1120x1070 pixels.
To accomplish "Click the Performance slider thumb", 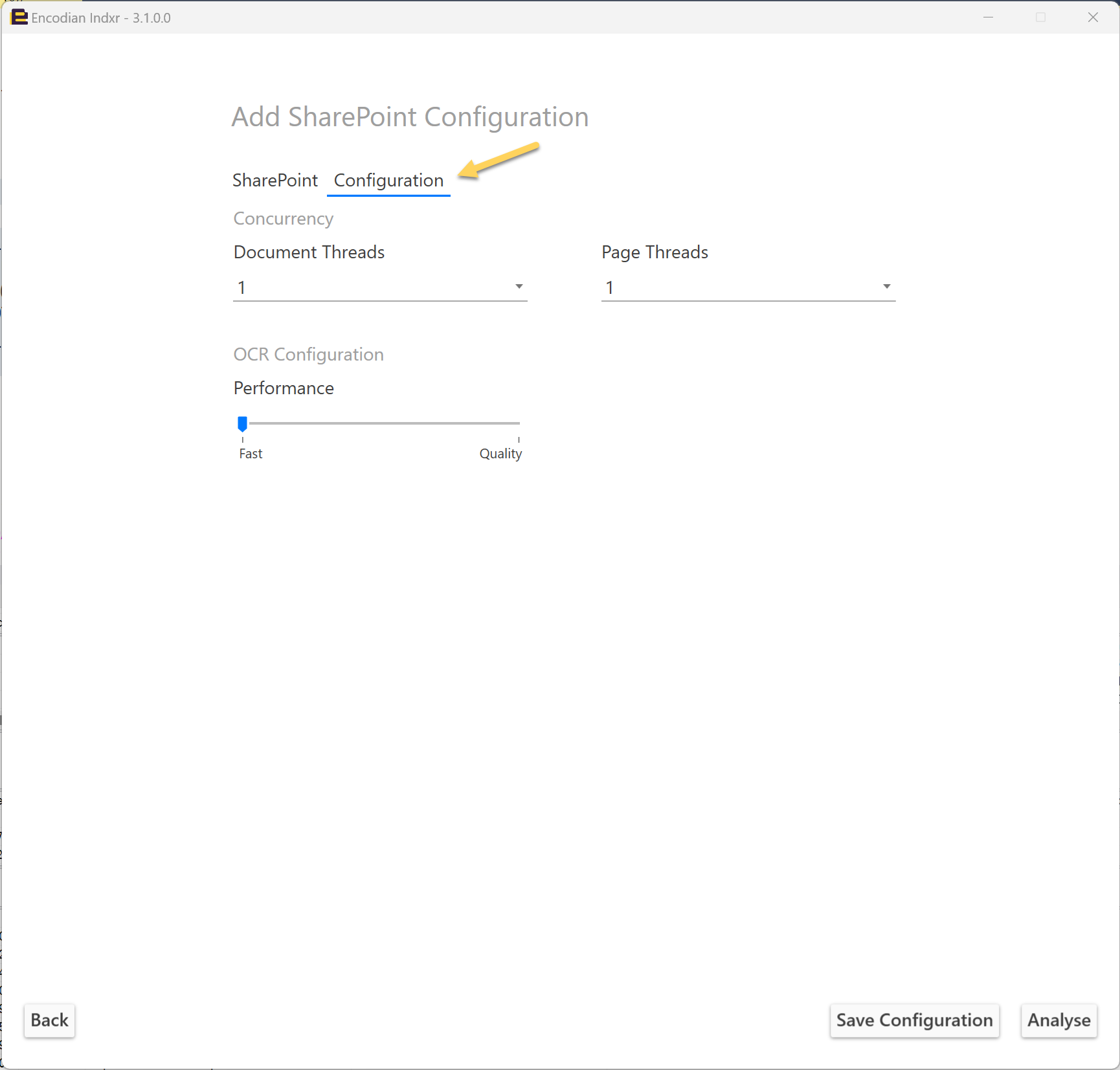I will click(x=242, y=424).
